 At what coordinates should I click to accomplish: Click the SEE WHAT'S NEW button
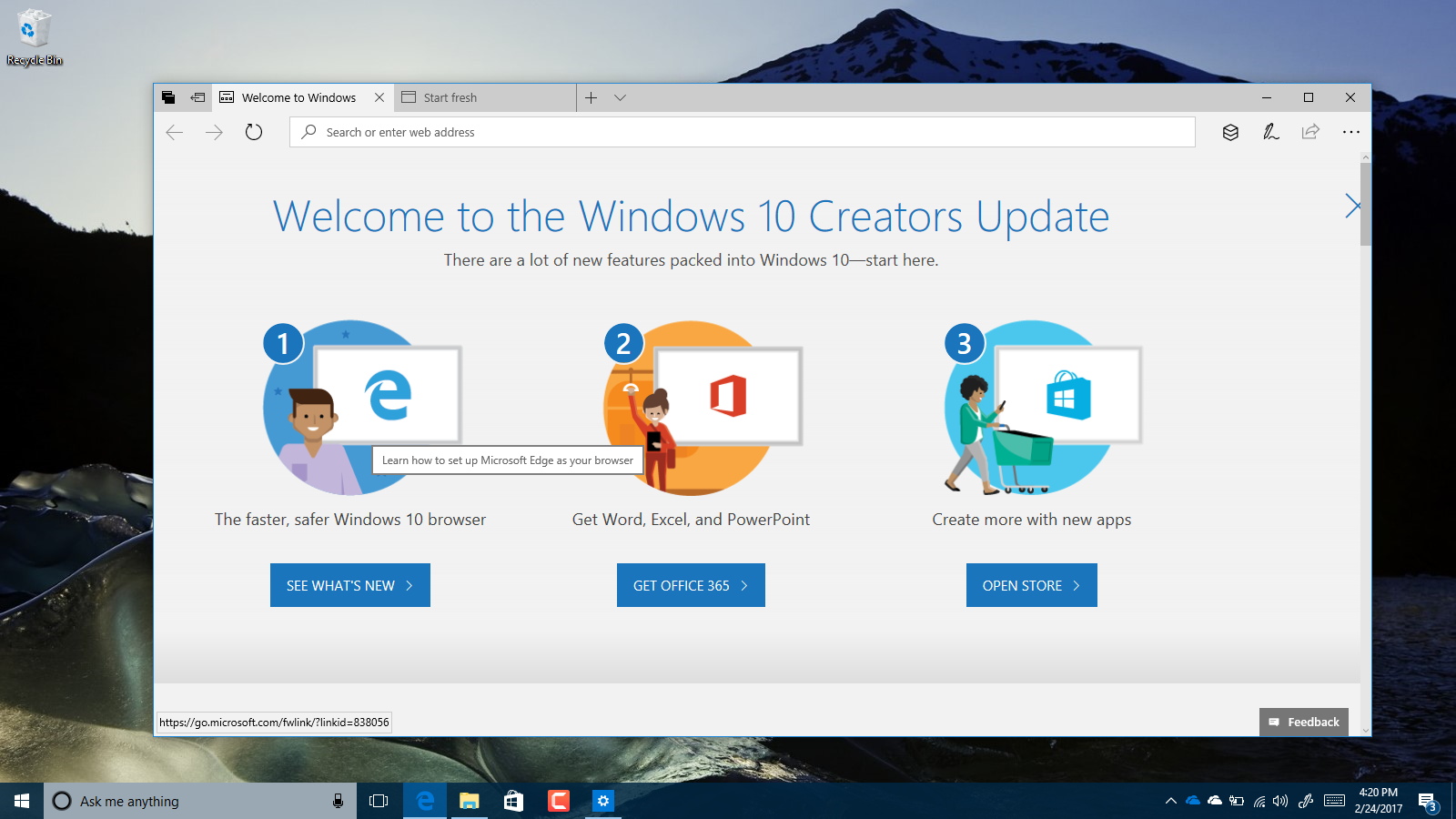(x=349, y=585)
